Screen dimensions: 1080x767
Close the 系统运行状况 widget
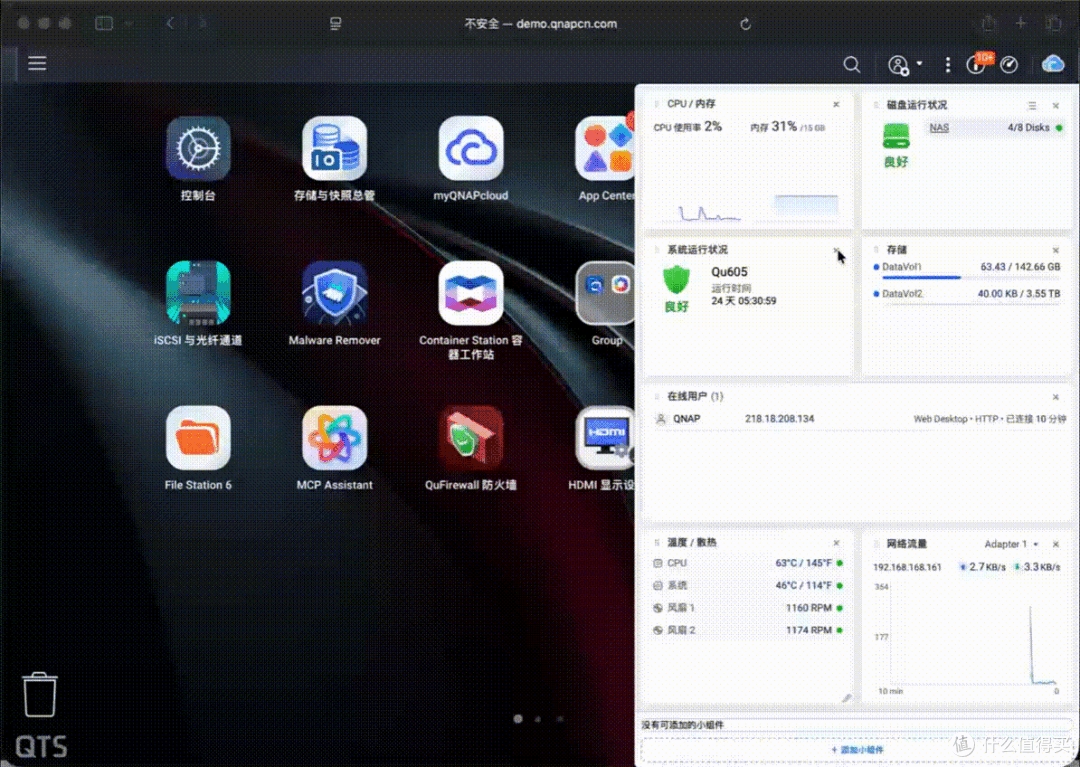[x=836, y=250]
